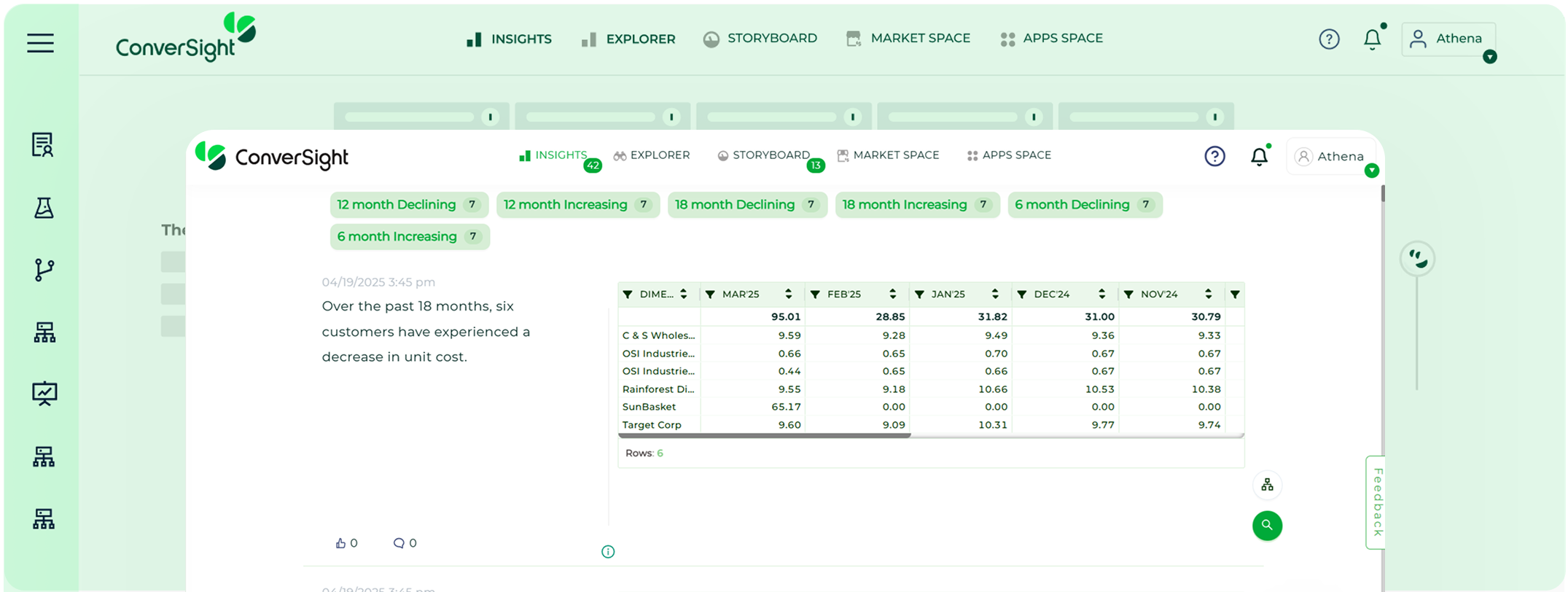Open the vertical Feedback tab

(x=1376, y=502)
